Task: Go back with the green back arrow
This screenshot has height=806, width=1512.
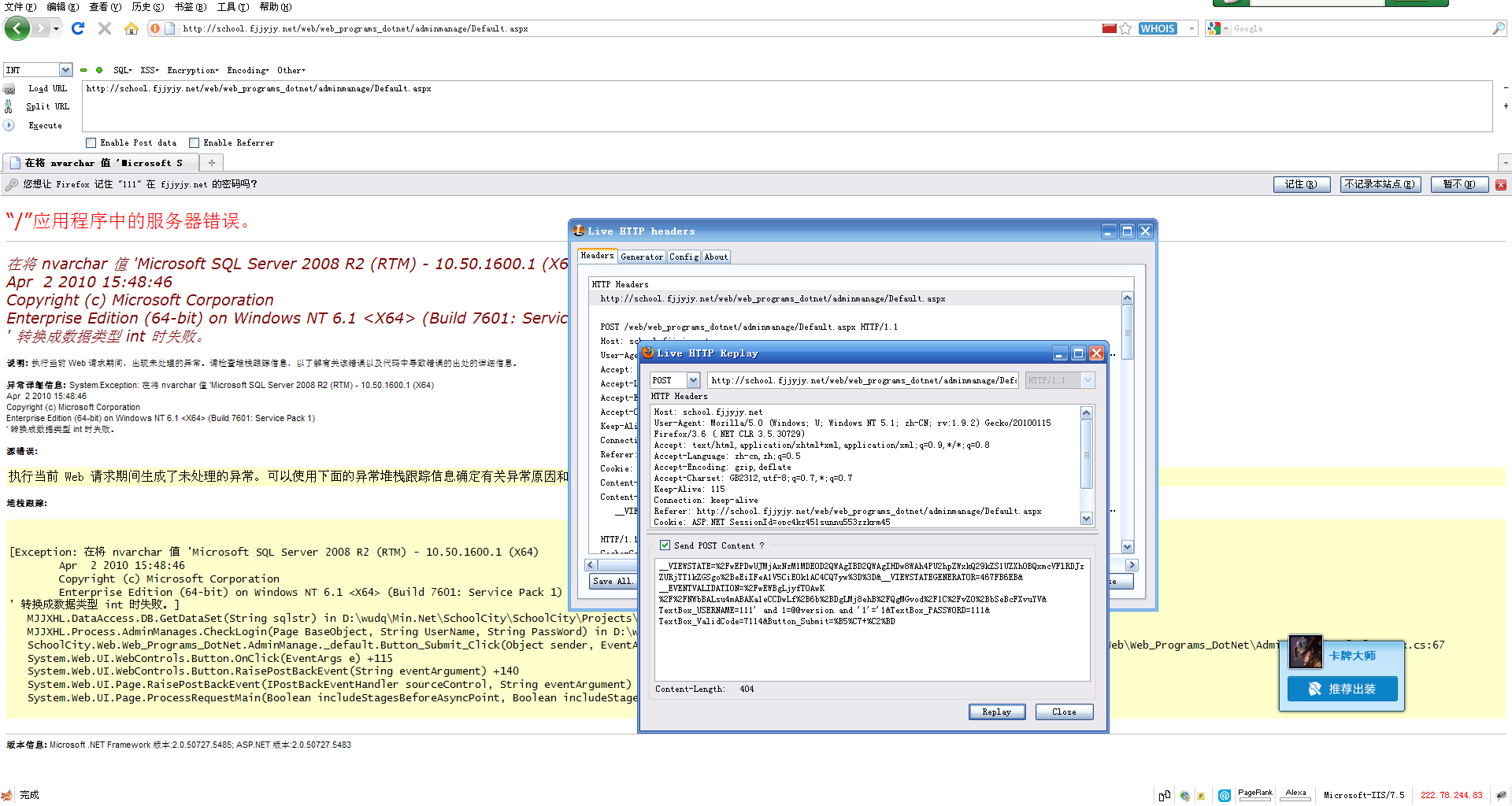Action: [17, 28]
